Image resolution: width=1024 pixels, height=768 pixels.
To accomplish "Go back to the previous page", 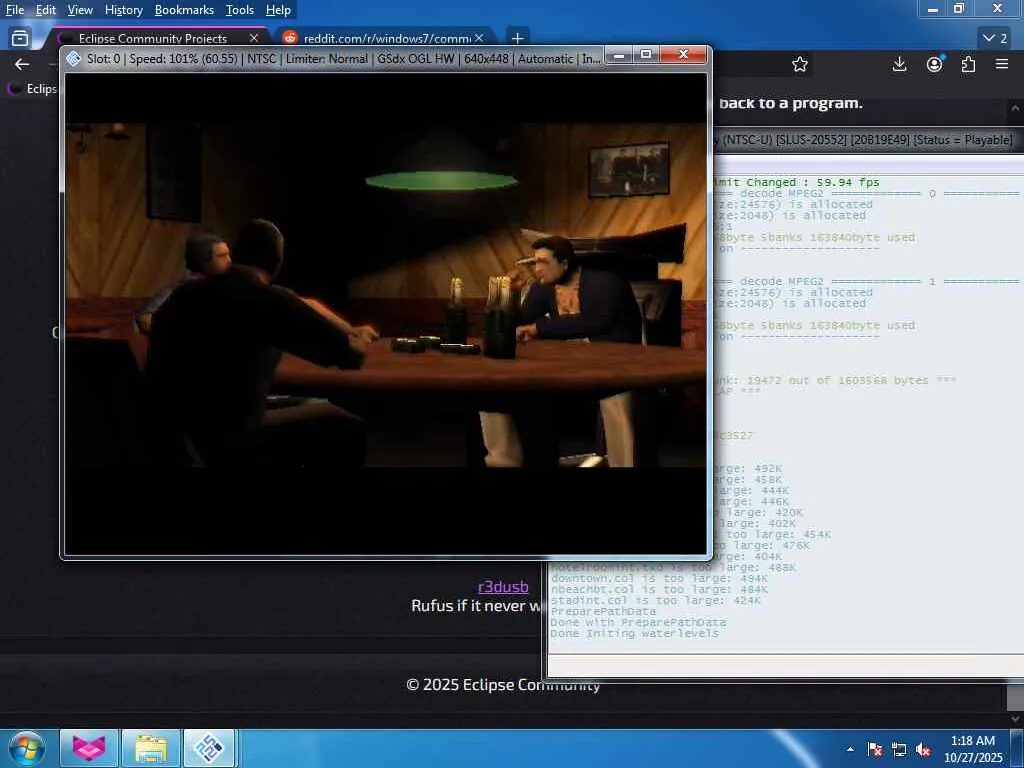I will [22, 64].
